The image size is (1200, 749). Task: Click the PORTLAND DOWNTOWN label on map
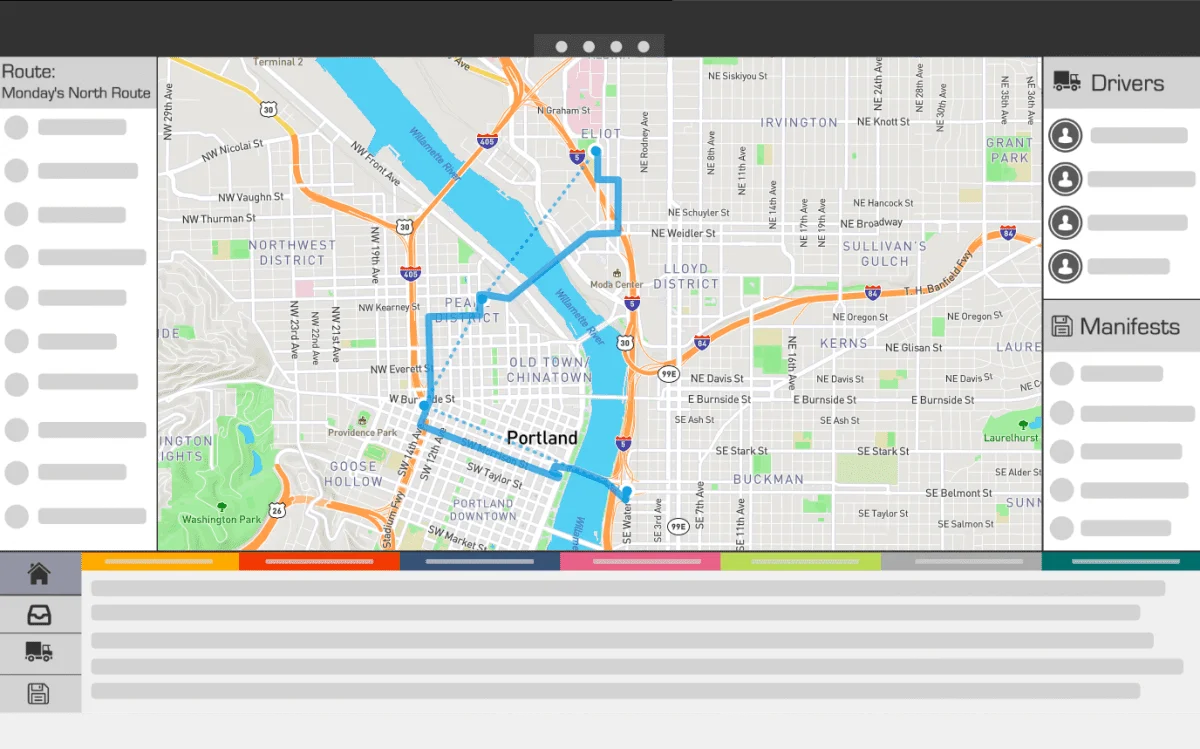(x=484, y=510)
